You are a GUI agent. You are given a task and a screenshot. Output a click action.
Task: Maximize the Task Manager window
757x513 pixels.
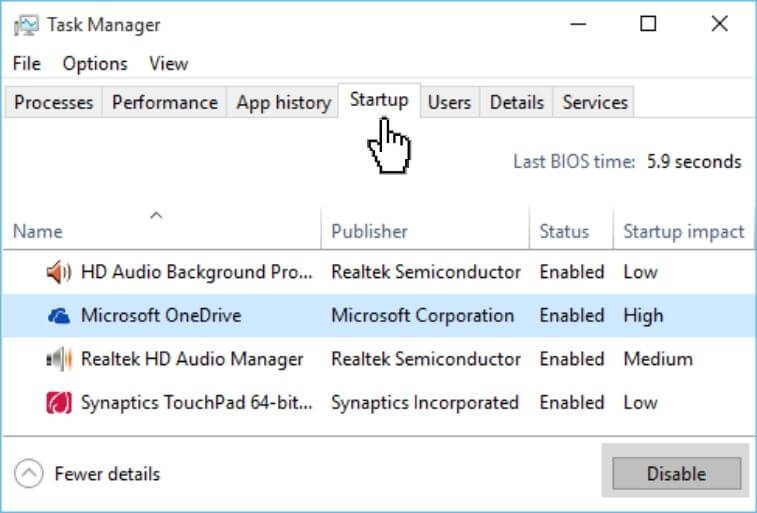(648, 24)
